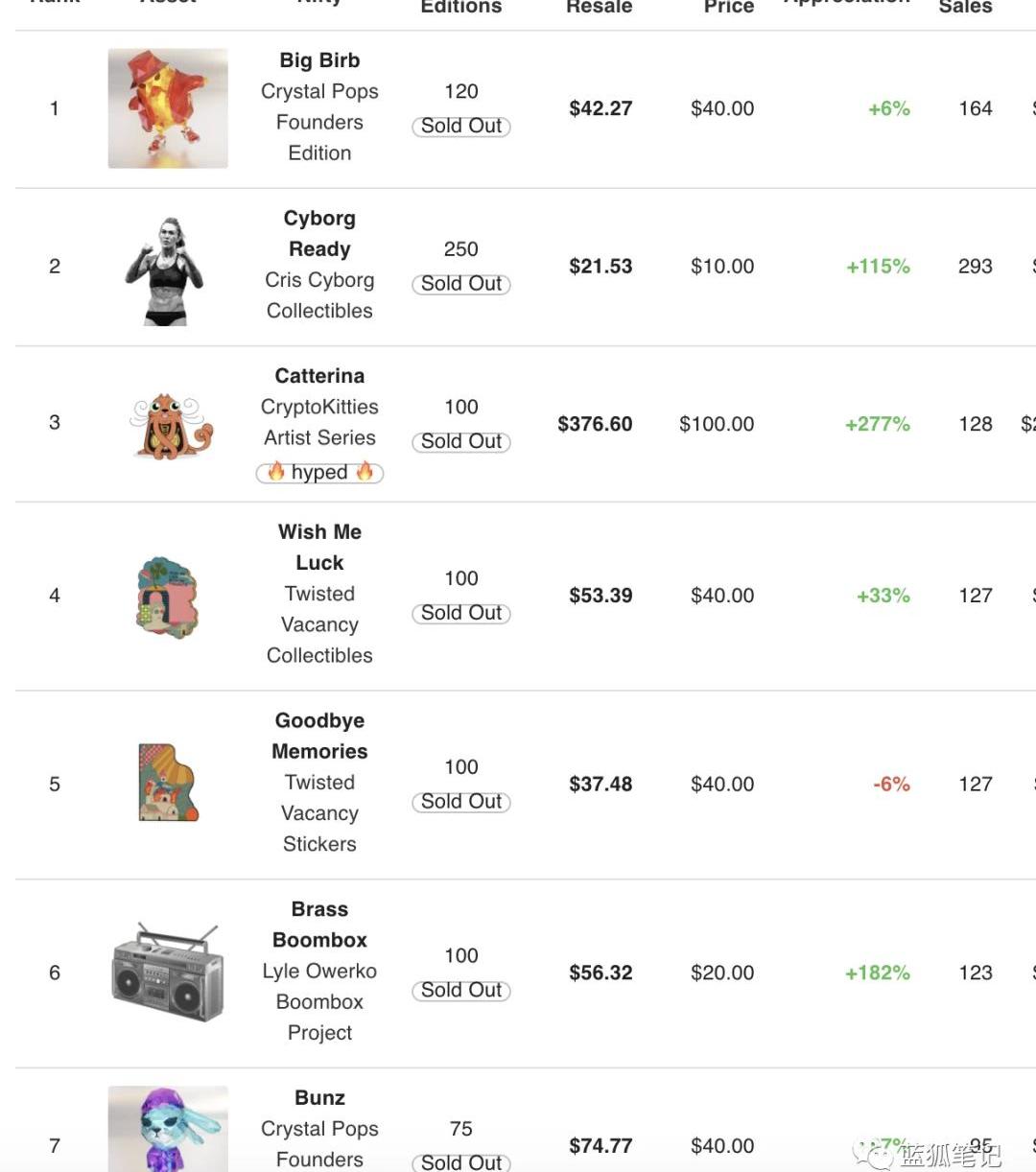Sort by the Sales column header

[x=965, y=7]
